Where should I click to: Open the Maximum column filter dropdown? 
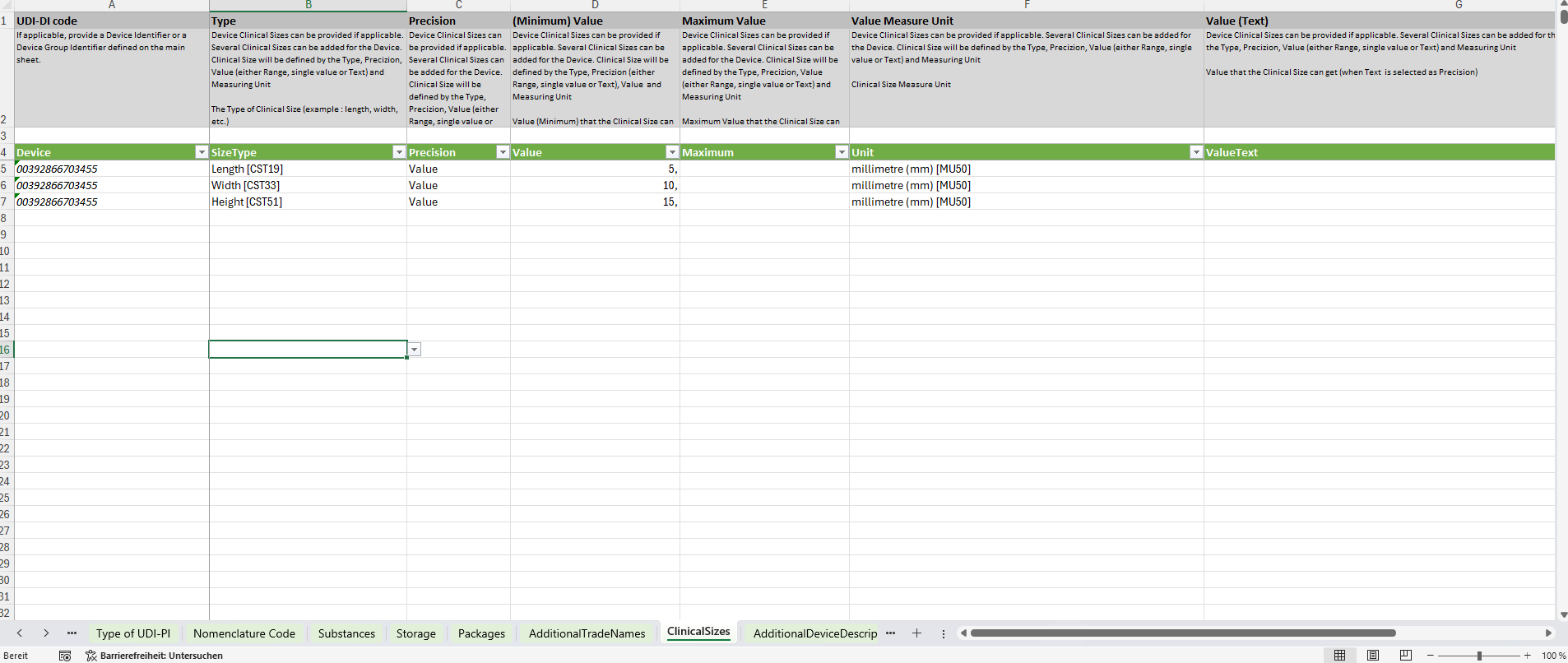point(842,152)
